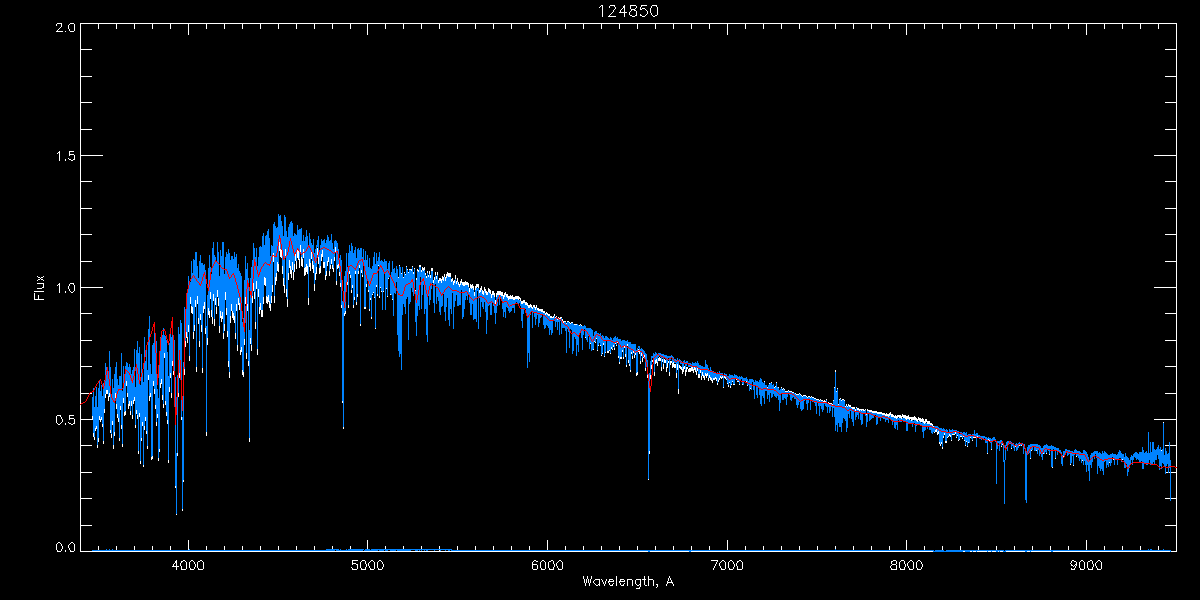The height and width of the screenshot is (600, 1200).
Task: Pick the absorption line bottom near 4860
Action: [x=343, y=427]
